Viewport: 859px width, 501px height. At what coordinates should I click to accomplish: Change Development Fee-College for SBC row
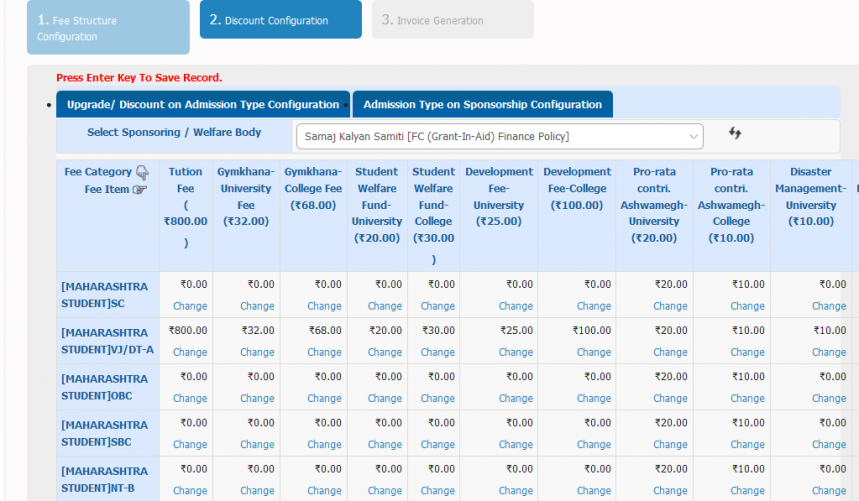pos(594,445)
